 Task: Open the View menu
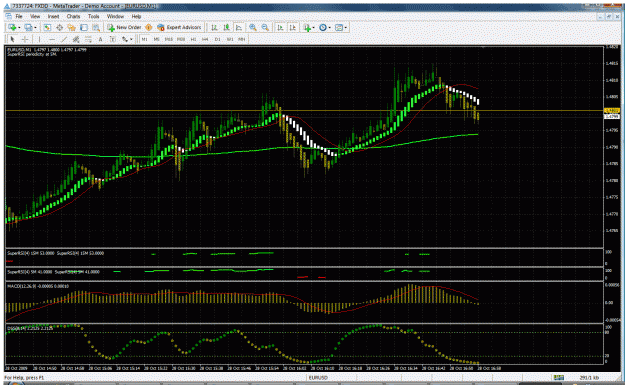coord(35,16)
